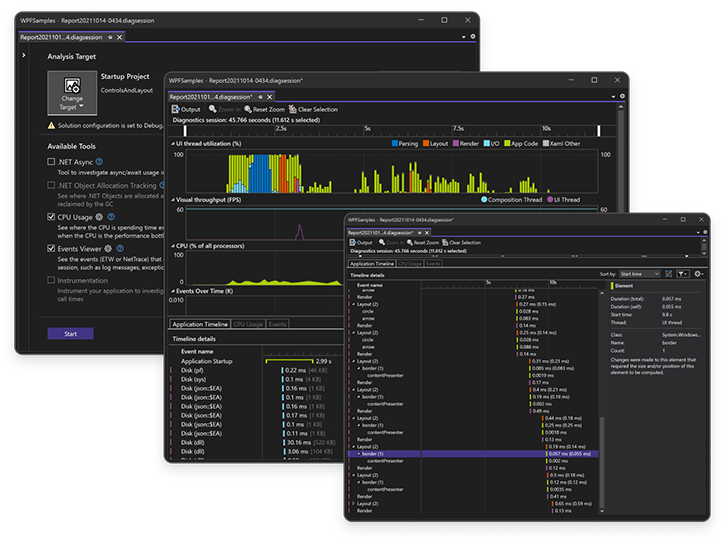Close the diagsession tab in middle window
The height and width of the screenshot is (542, 725).
pyautogui.click(x=270, y=97)
